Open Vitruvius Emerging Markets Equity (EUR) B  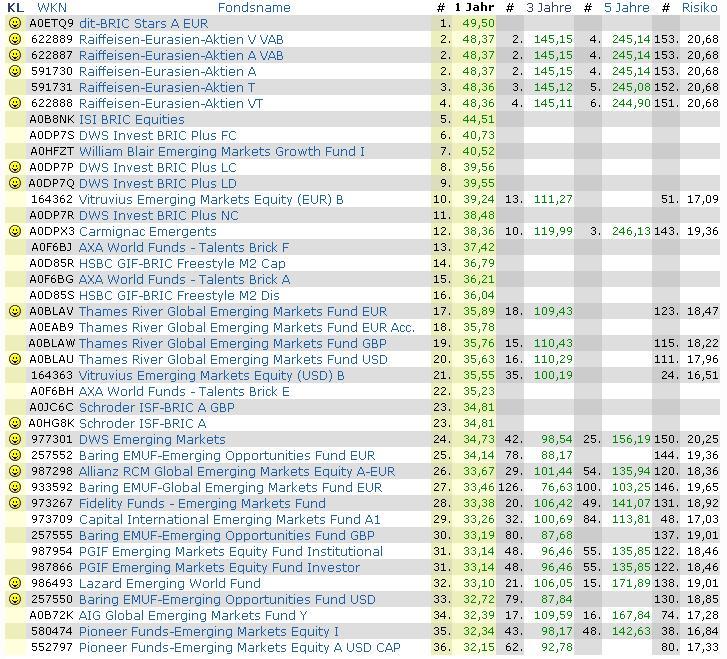[211, 199]
